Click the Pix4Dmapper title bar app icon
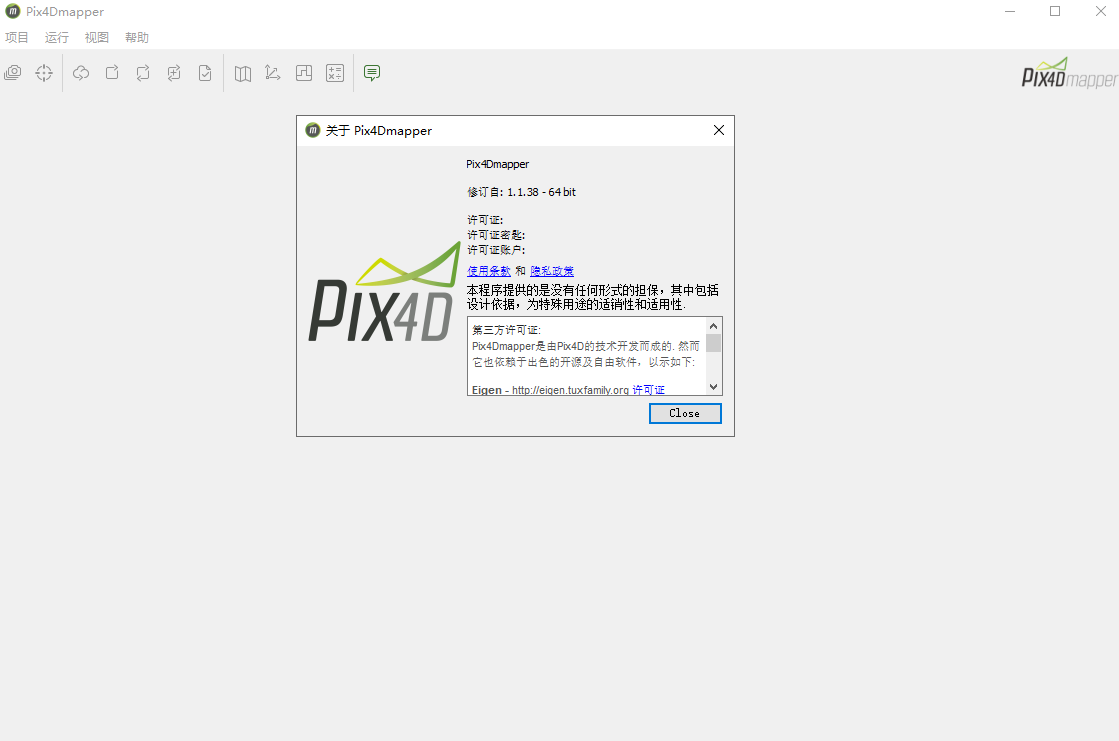The width and height of the screenshot is (1119, 741). (x=13, y=11)
